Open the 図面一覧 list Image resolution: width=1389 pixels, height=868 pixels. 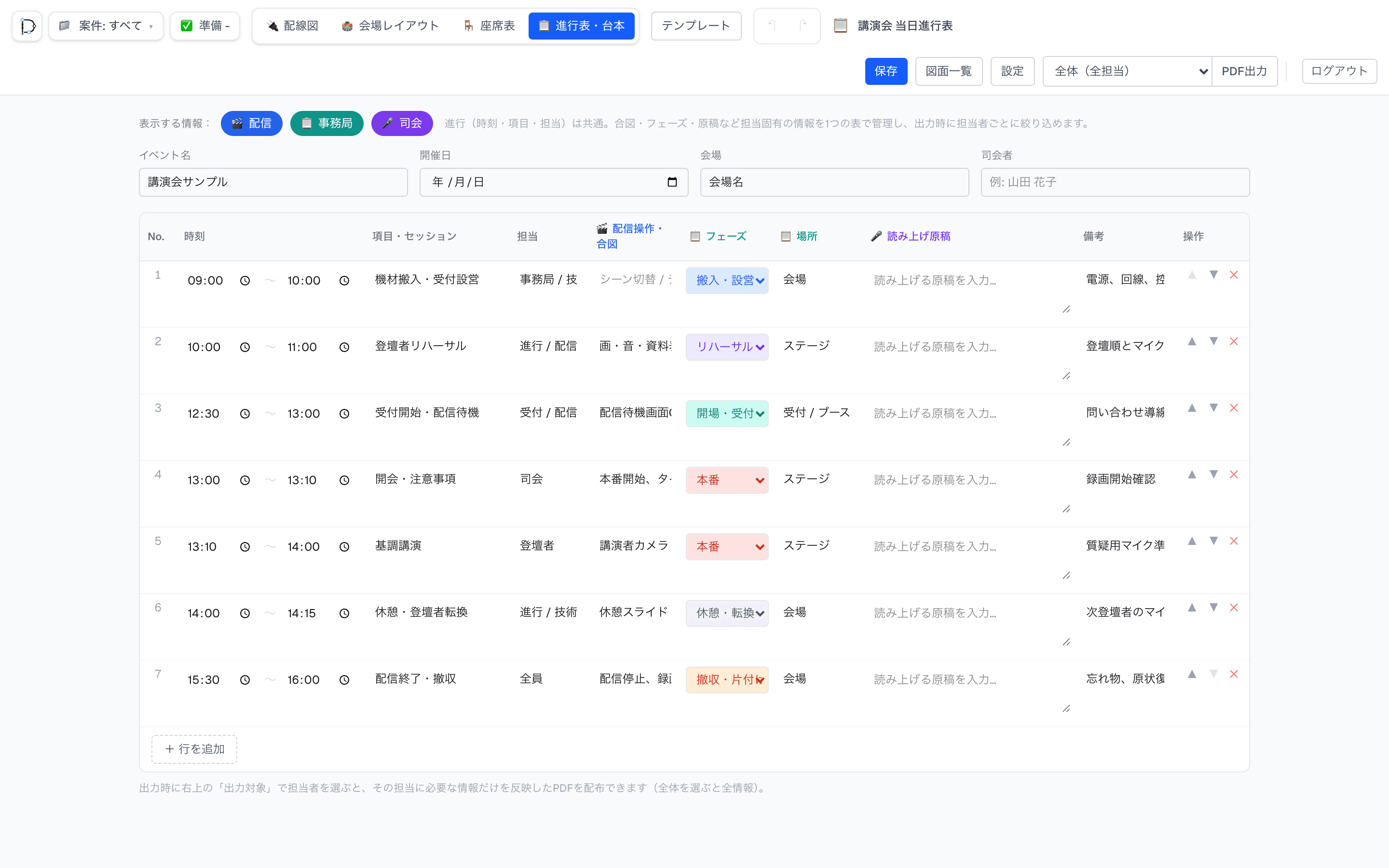click(949, 71)
